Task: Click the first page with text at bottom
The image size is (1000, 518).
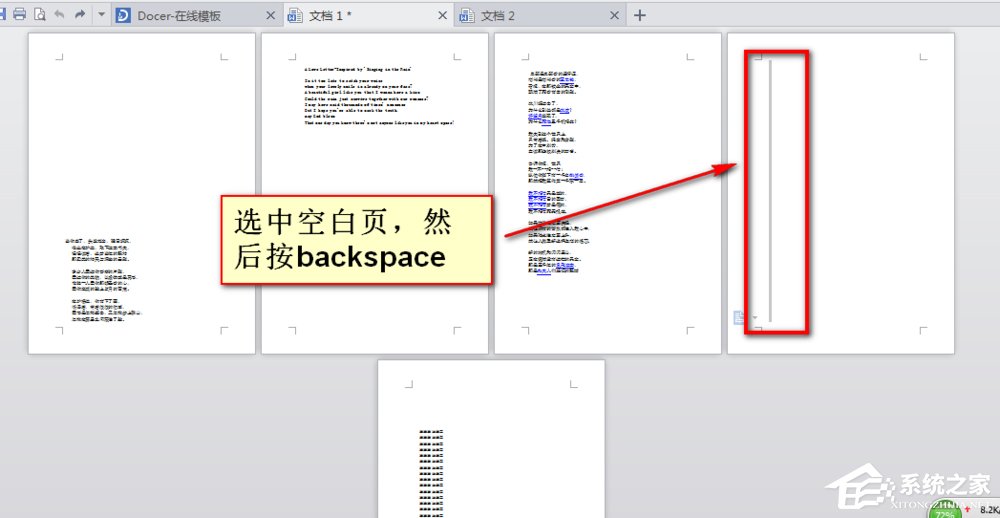Action: 142,193
